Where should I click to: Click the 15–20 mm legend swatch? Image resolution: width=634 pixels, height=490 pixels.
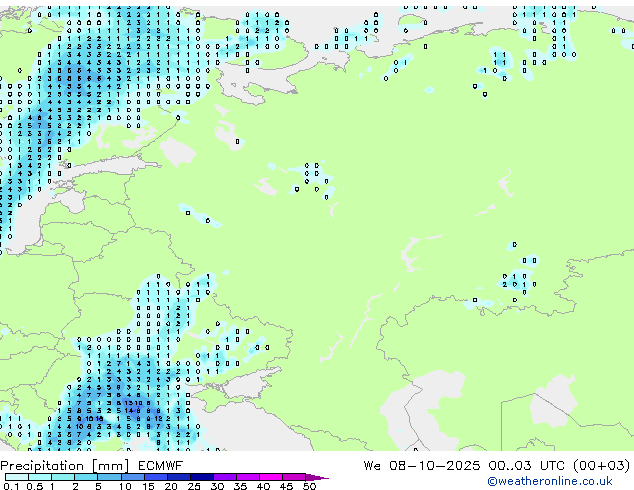155,477
